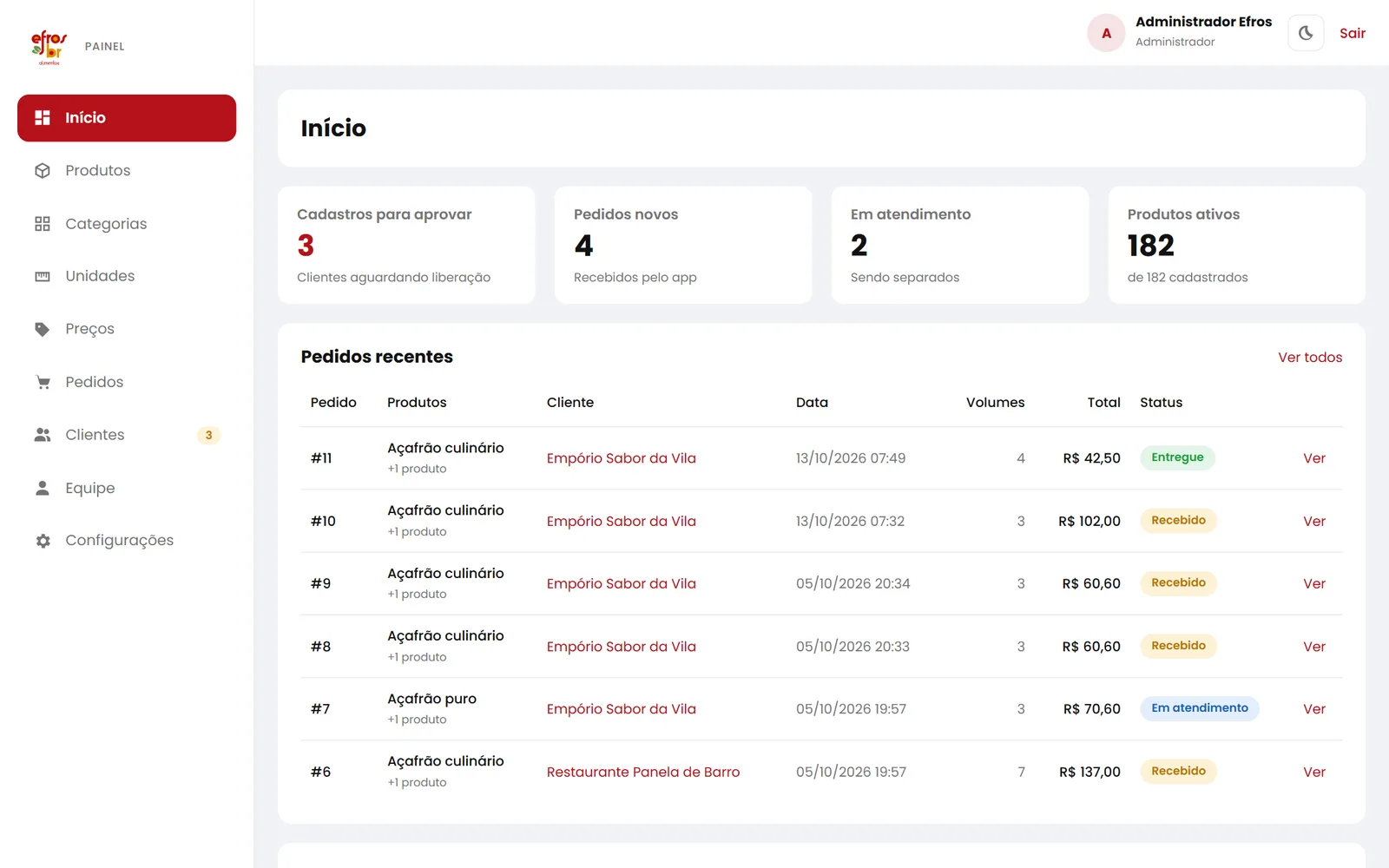This screenshot has height=868, width=1389.
Task: Open order #6 via Ver
Action: click(x=1314, y=772)
